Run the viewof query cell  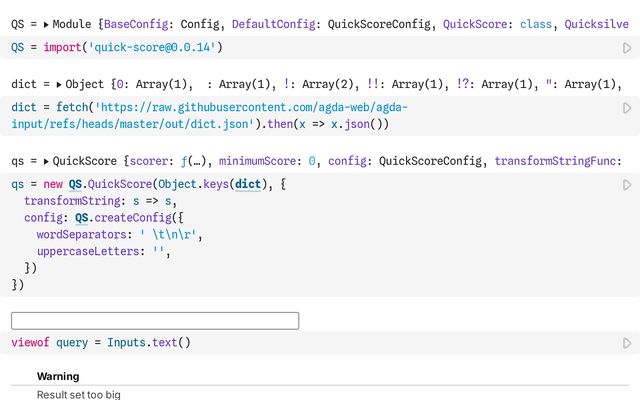[x=627, y=343]
